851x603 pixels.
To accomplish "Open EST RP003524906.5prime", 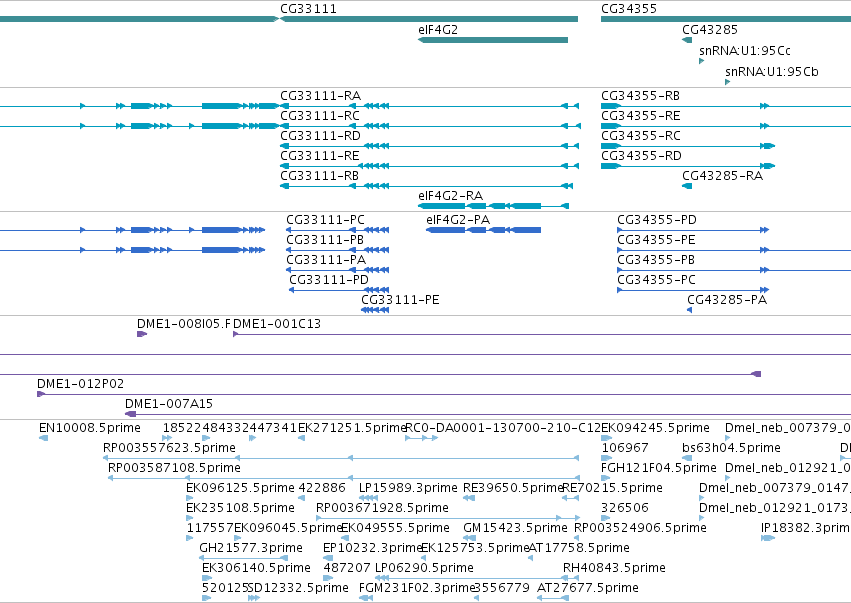I will [x=640, y=529].
